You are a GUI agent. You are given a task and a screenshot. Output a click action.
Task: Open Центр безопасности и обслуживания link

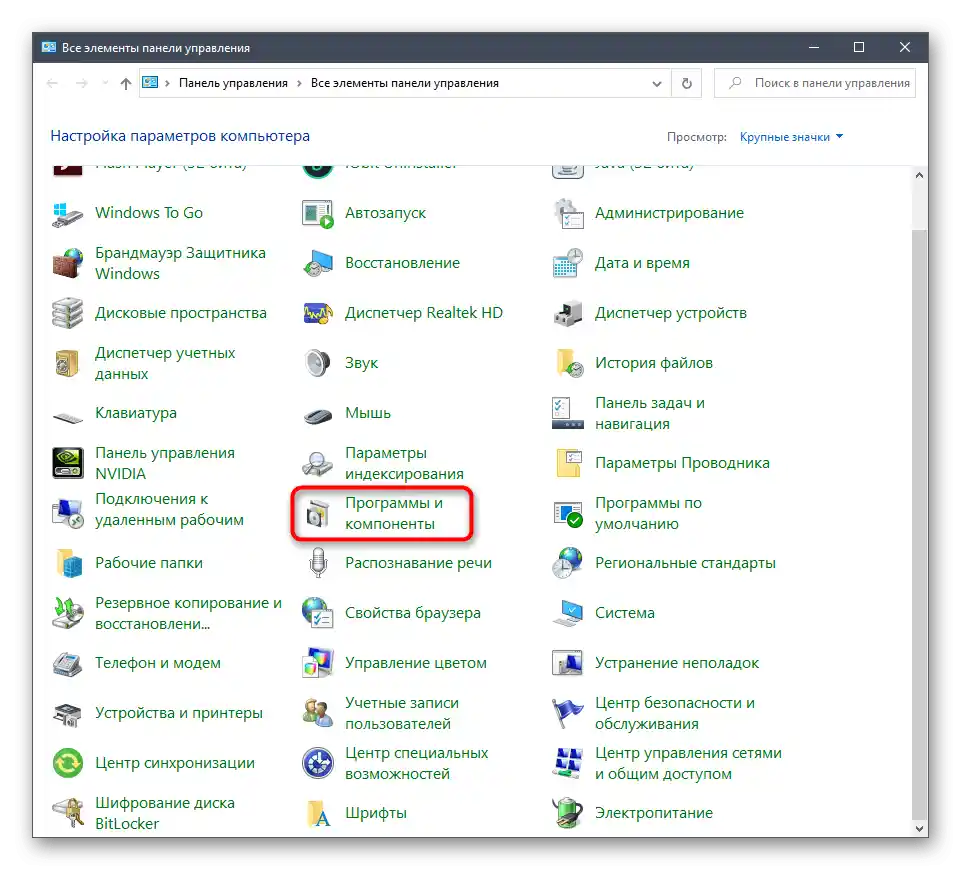675,714
